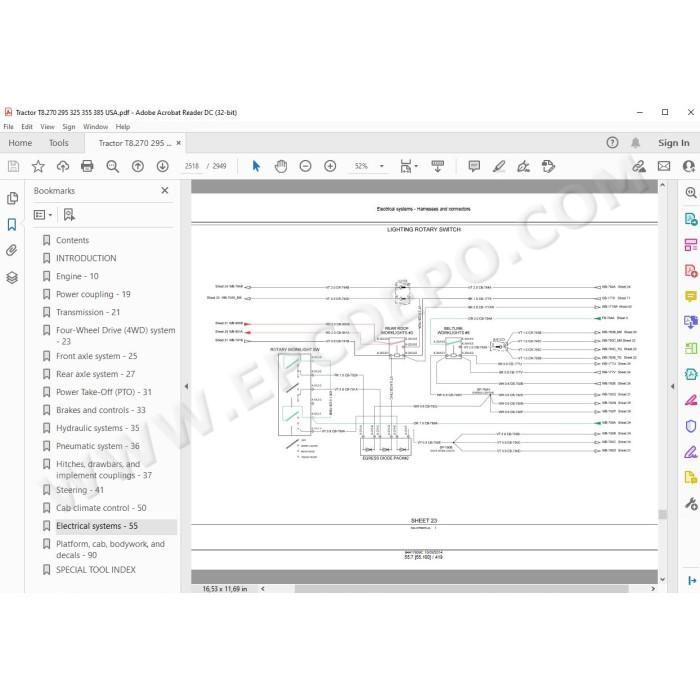
Task: Go to previous page arrow
Action: coord(138,167)
